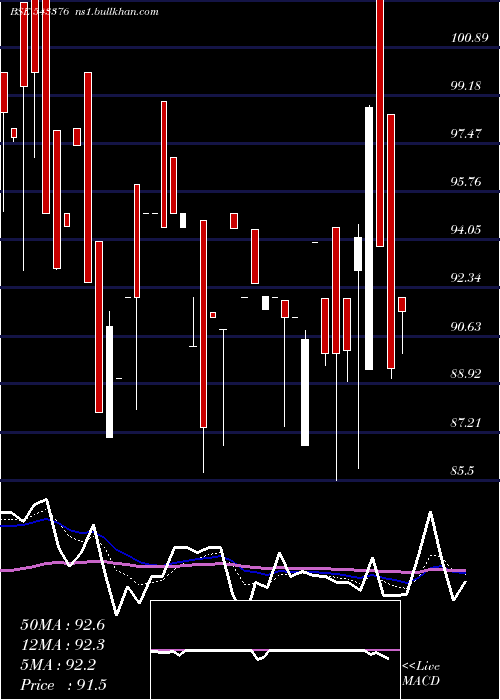
Task: Select the 95.76 price level label
Action: 466,182
